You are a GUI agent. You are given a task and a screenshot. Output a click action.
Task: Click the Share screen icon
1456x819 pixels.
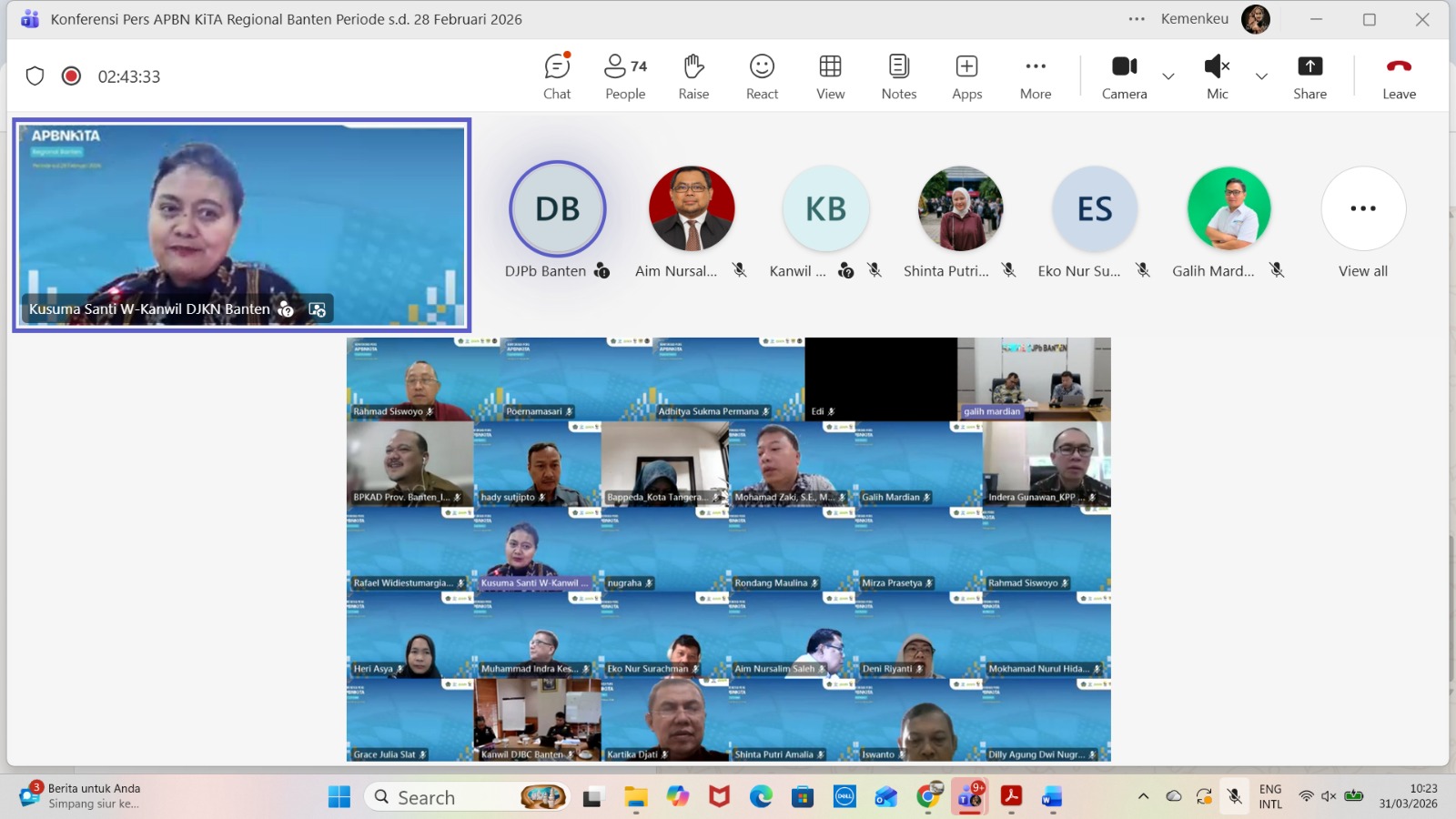tap(1309, 76)
